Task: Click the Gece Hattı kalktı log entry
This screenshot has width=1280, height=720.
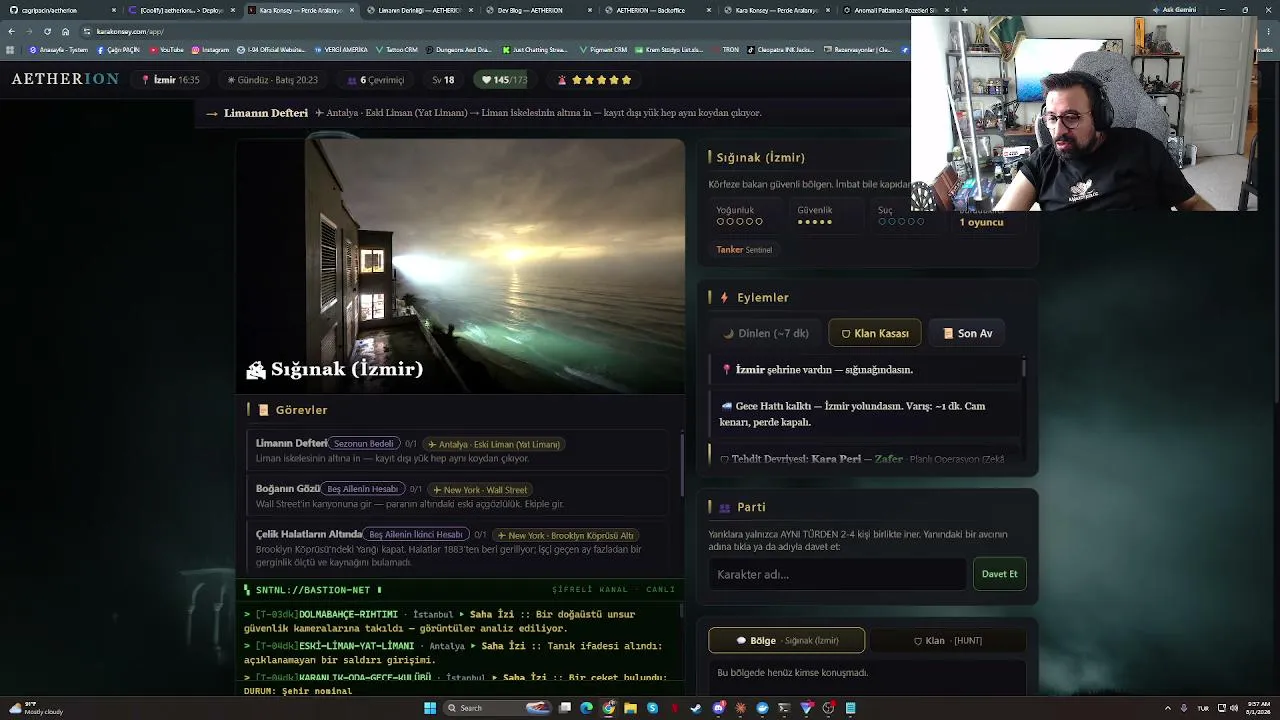Action: 866,414
